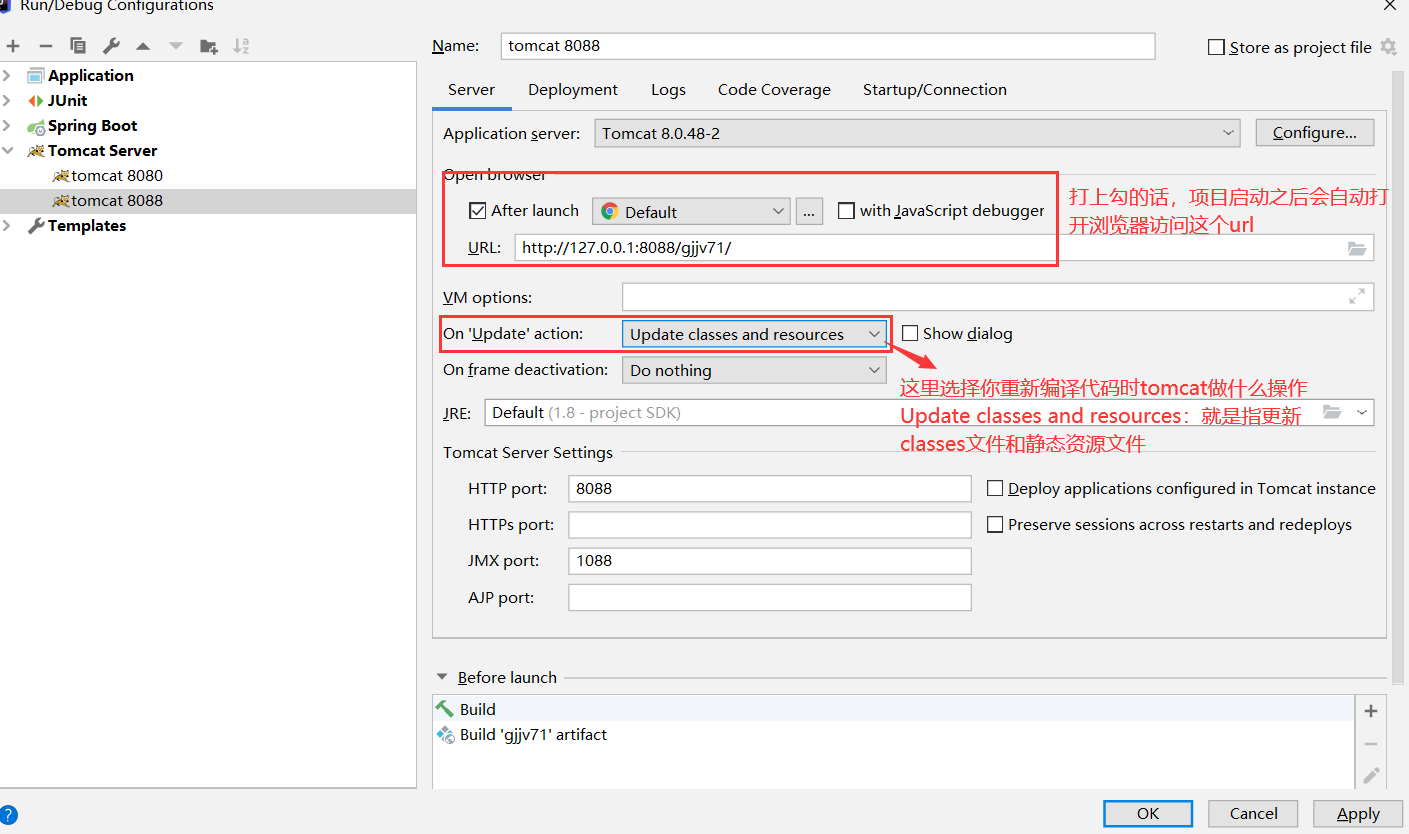This screenshot has width=1409, height=834.
Task: Switch to the Server tab
Action: [x=471, y=89]
